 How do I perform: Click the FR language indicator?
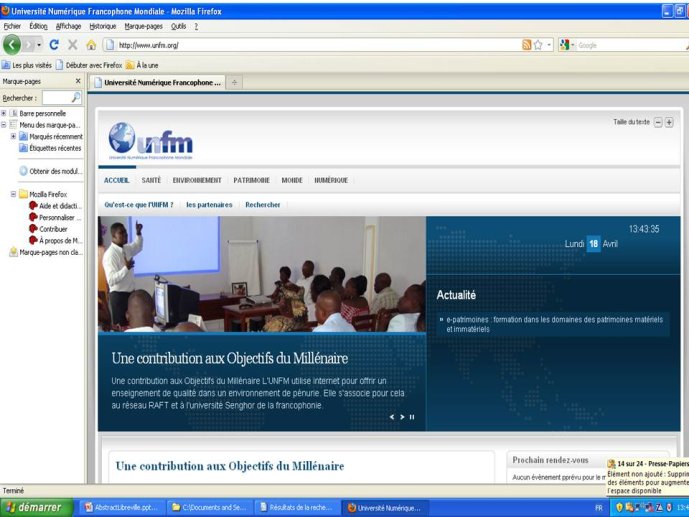click(598, 508)
